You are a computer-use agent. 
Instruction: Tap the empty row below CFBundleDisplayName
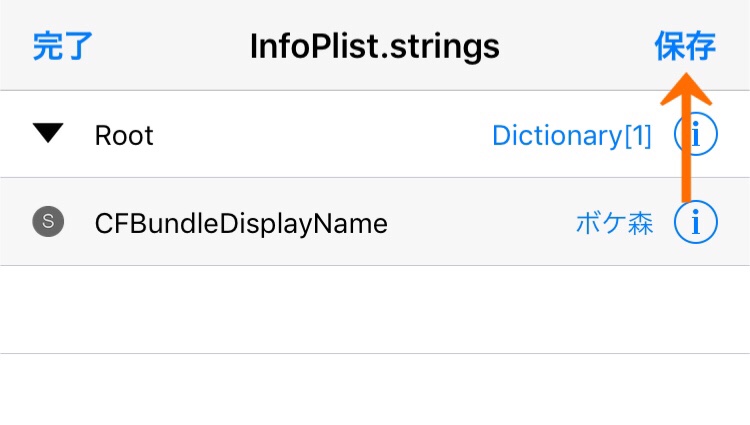tap(375, 310)
